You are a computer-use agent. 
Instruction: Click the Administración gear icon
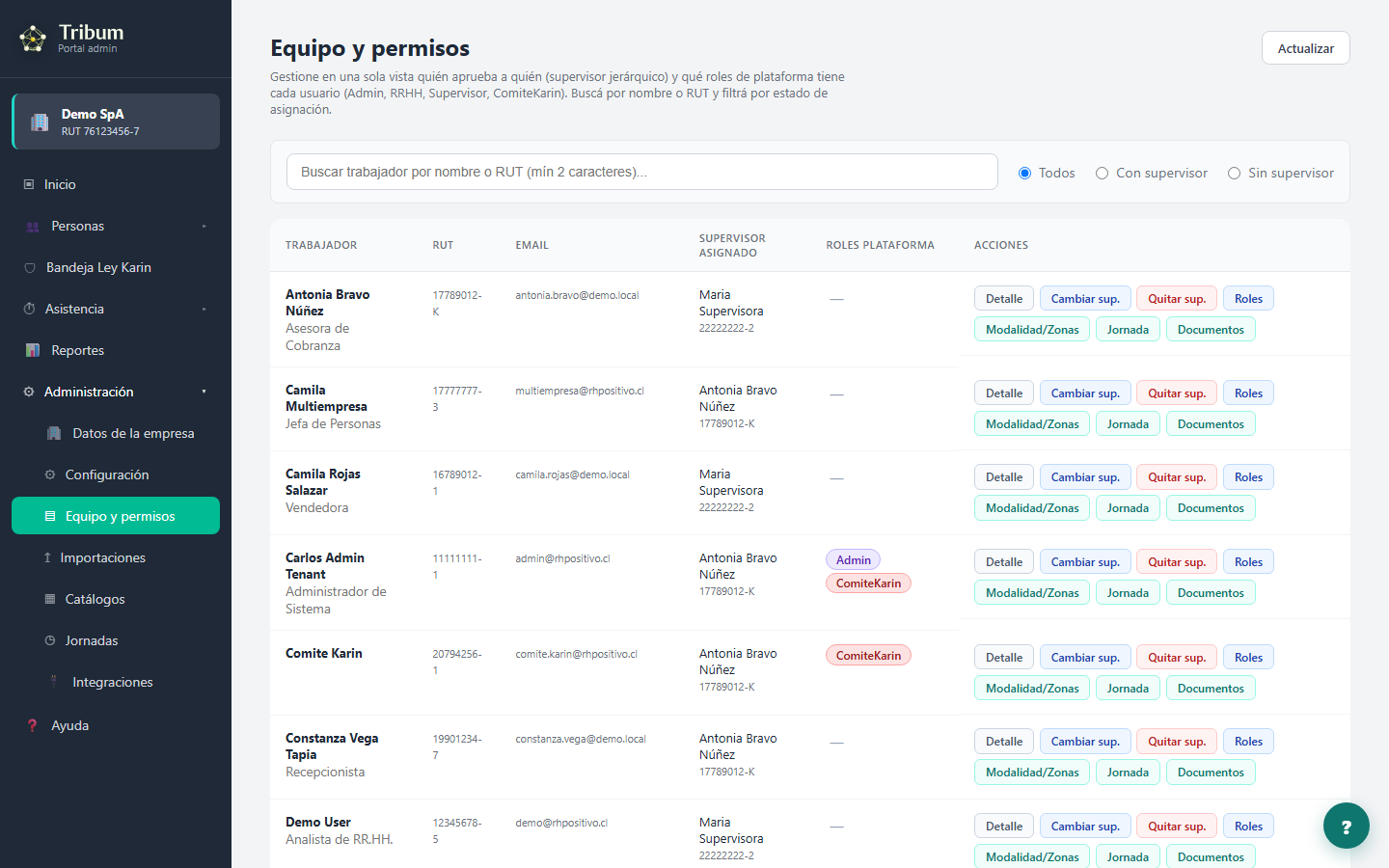click(x=29, y=393)
